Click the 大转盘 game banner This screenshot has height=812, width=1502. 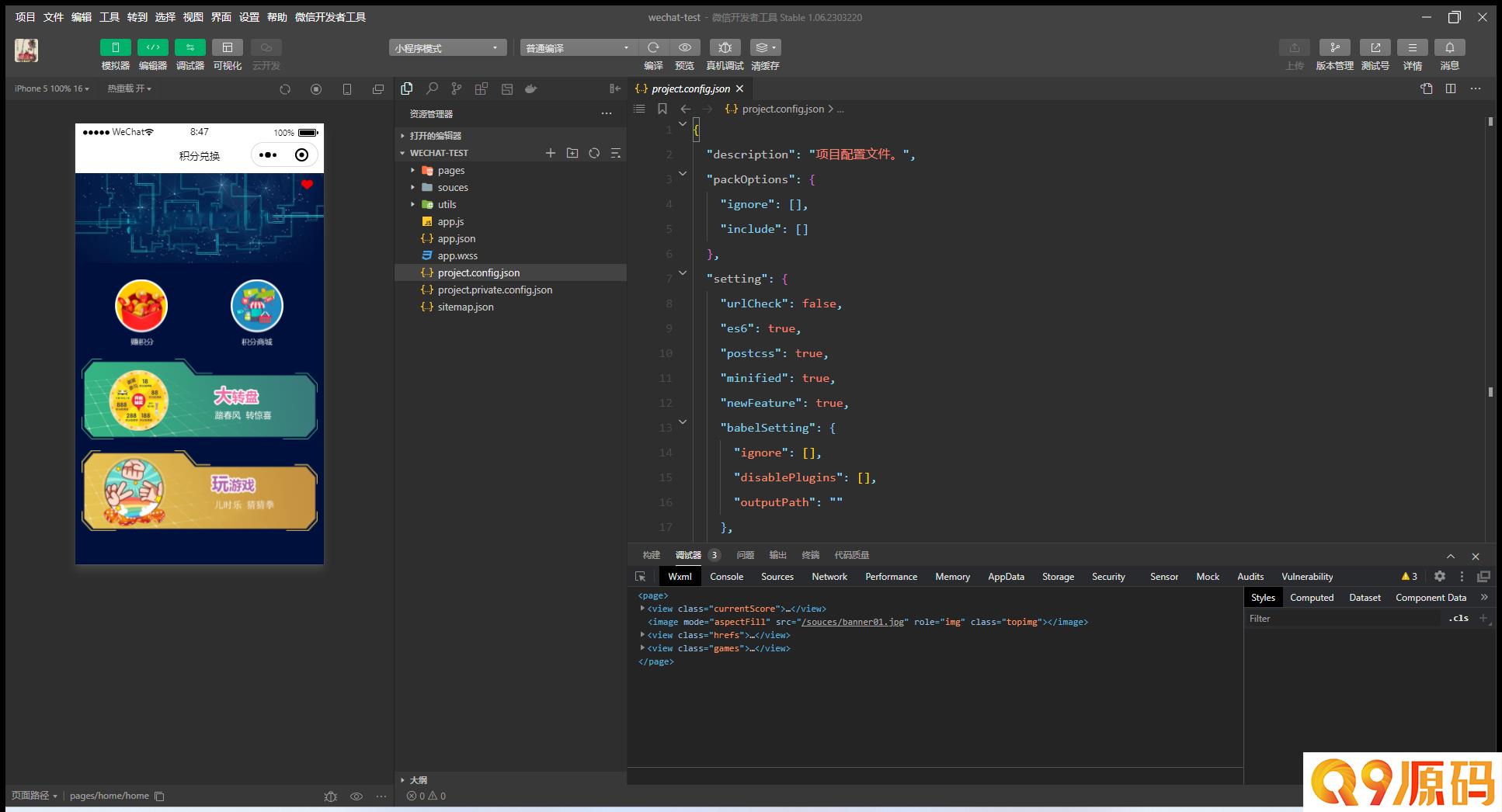point(200,399)
